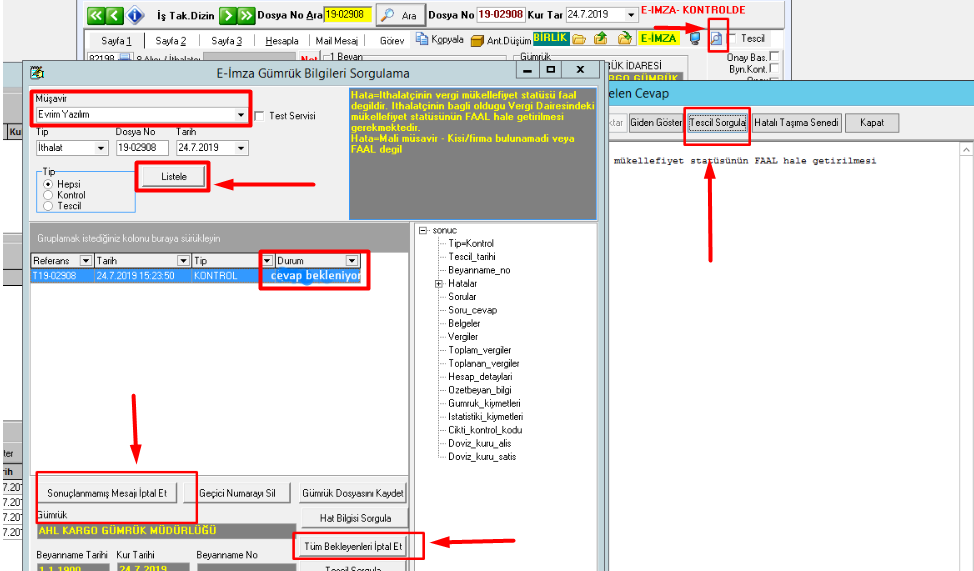
Task: Click the Ara search button with magnifier
Action: click(x=399, y=16)
